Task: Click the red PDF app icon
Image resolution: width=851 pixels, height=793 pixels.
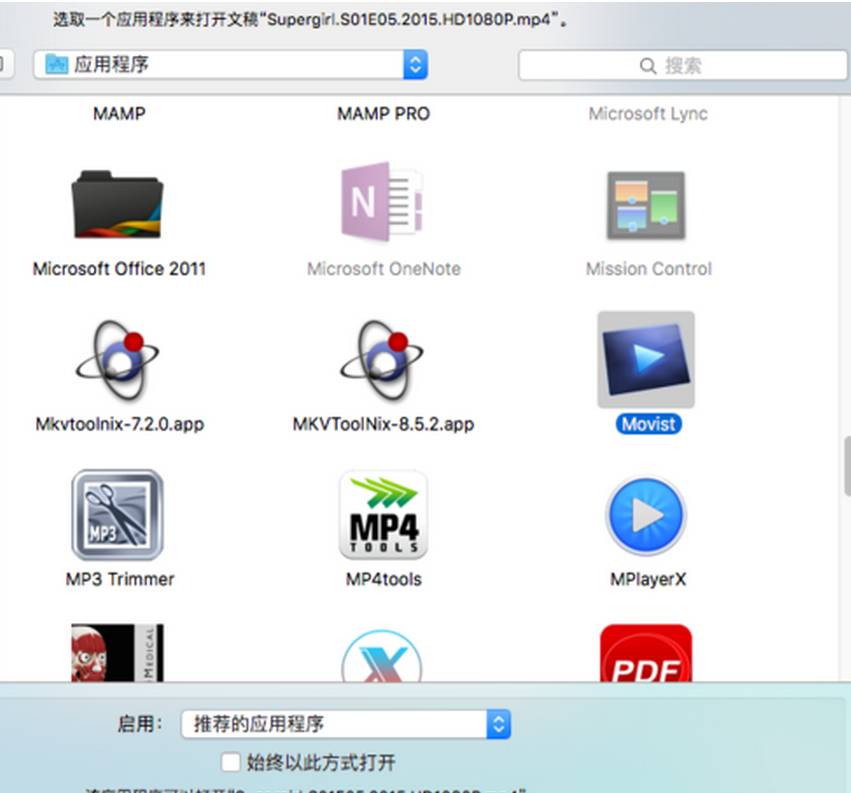Action: [646, 655]
